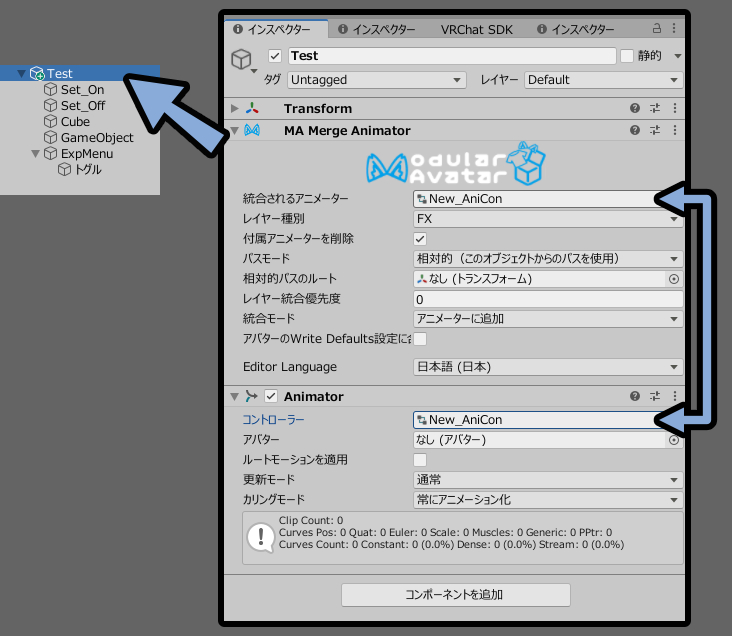
Task: Click 統合されるアニメーター New_AniCon field
Action: pyautogui.click(x=537, y=199)
